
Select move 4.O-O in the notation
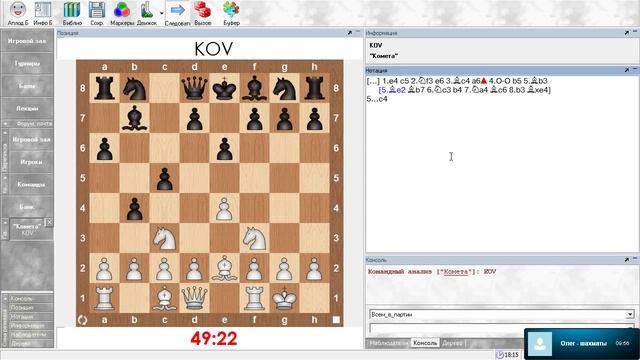[x=498, y=81]
